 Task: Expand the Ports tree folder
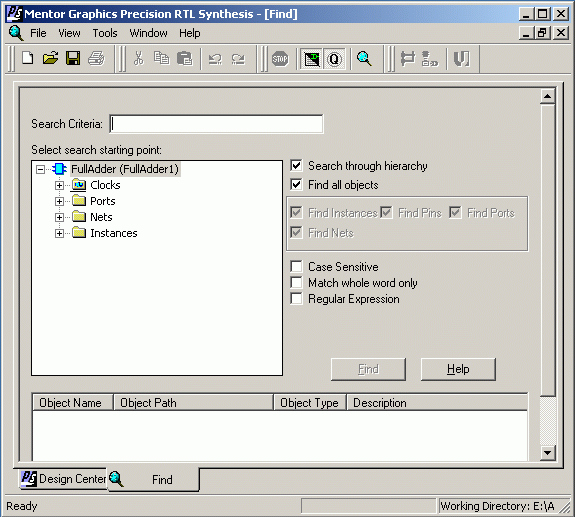tap(59, 201)
